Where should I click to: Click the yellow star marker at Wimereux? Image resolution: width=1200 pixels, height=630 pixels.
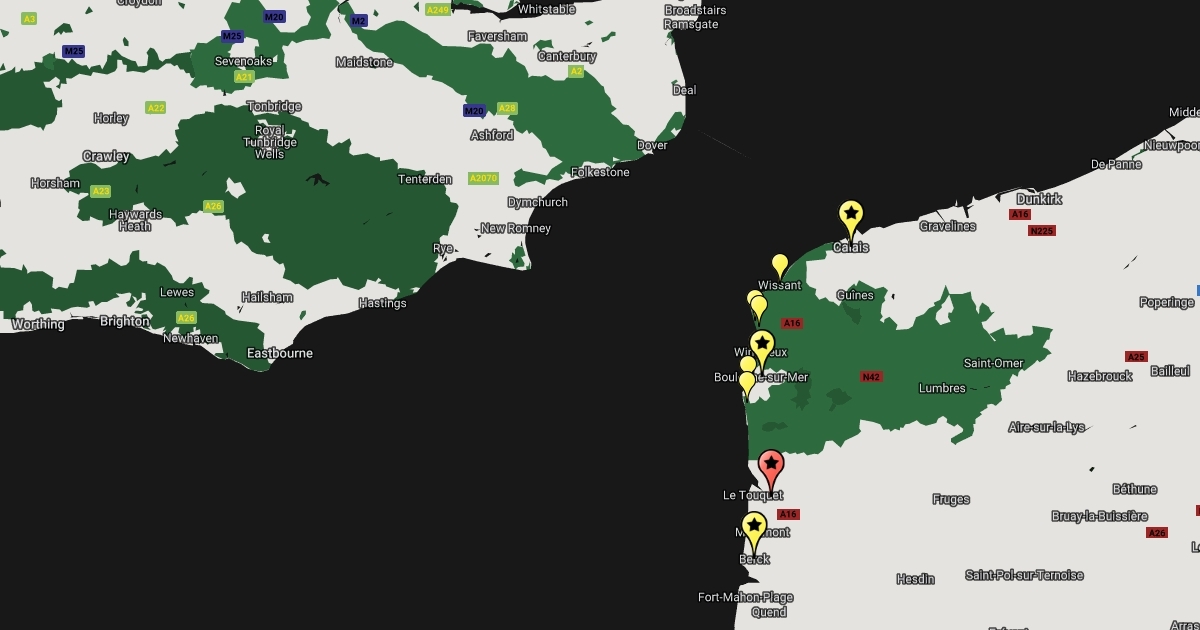tap(762, 346)
